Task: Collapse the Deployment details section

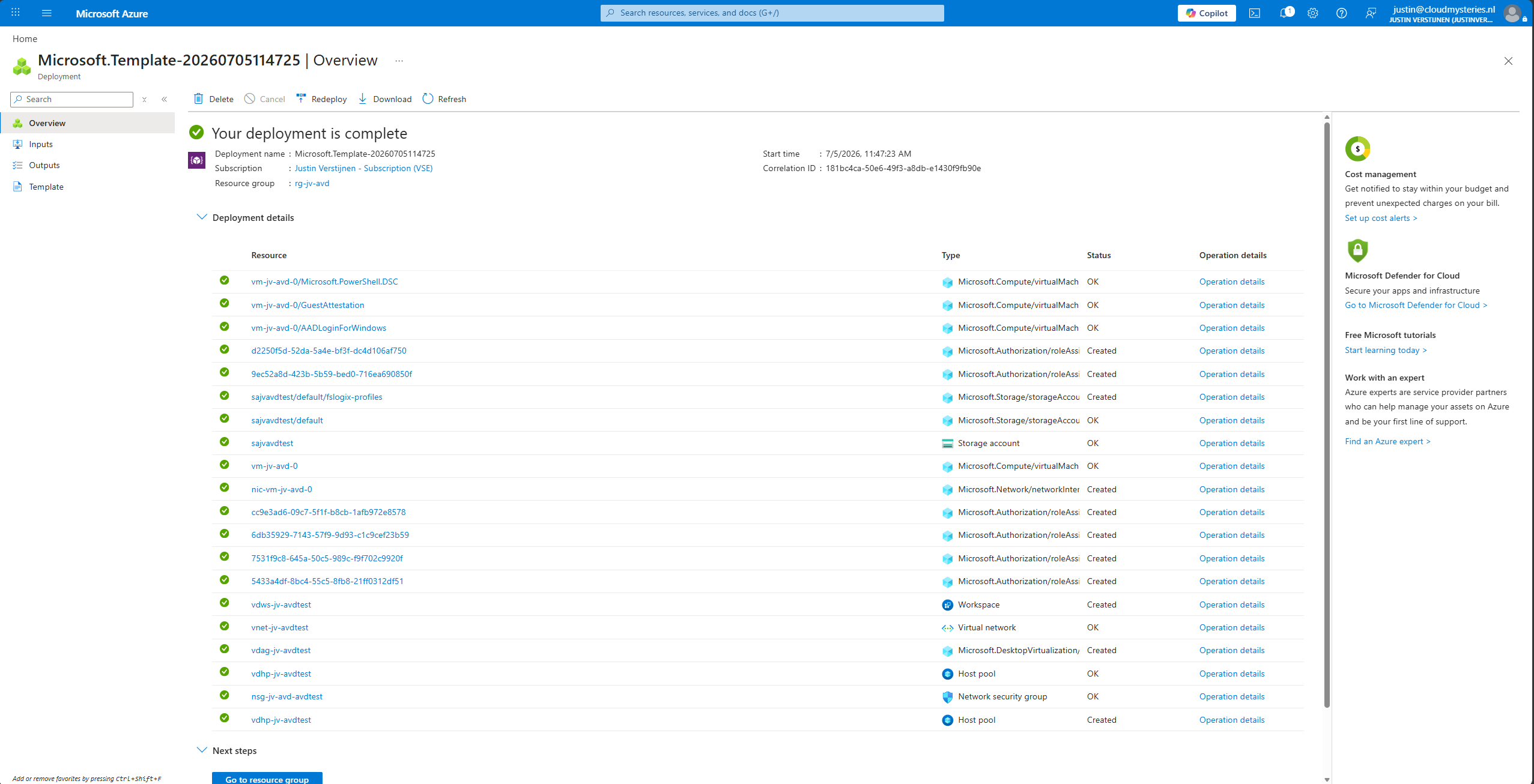Action: point(202,217)
